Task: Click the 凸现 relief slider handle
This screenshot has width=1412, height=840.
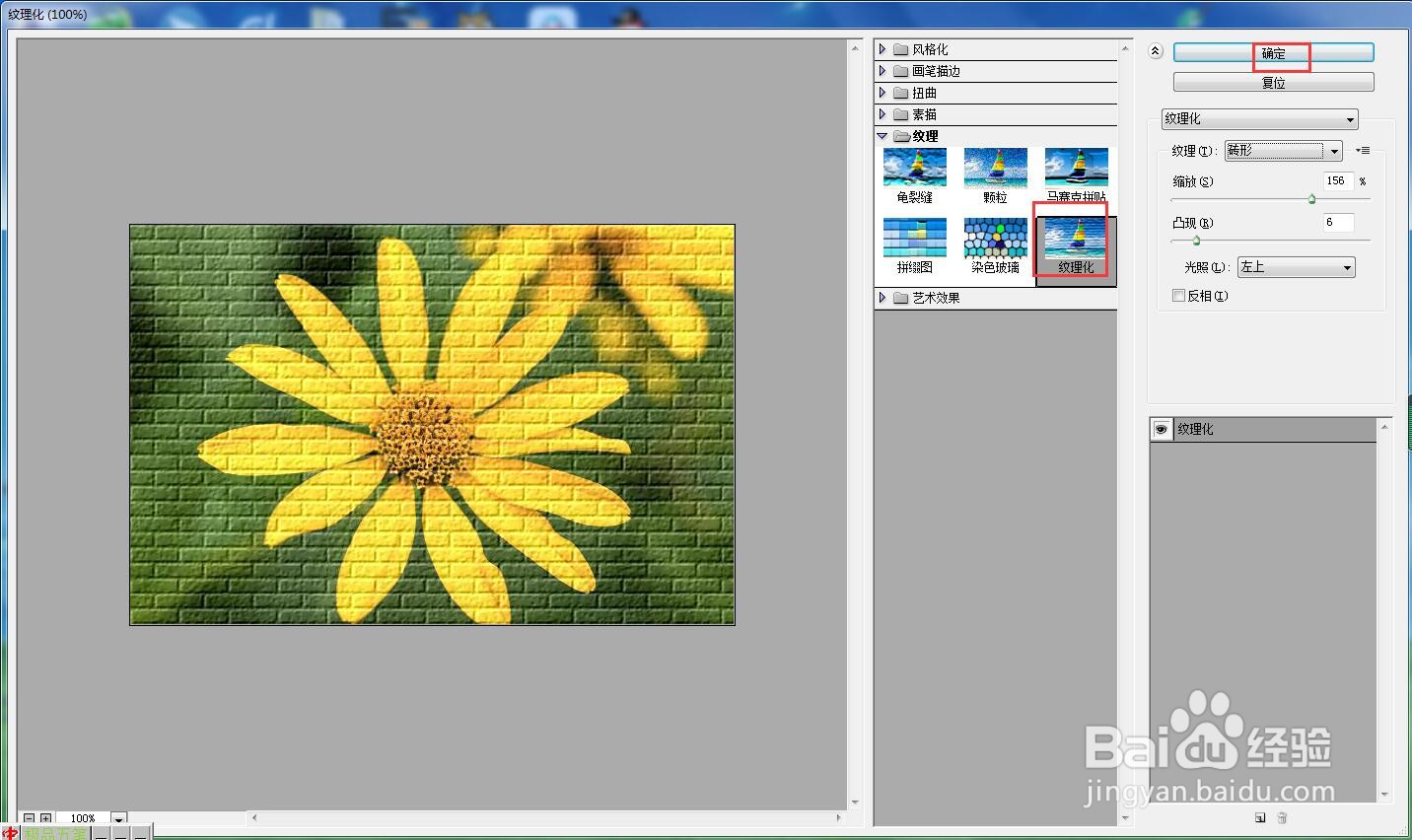Action: 1196,241
